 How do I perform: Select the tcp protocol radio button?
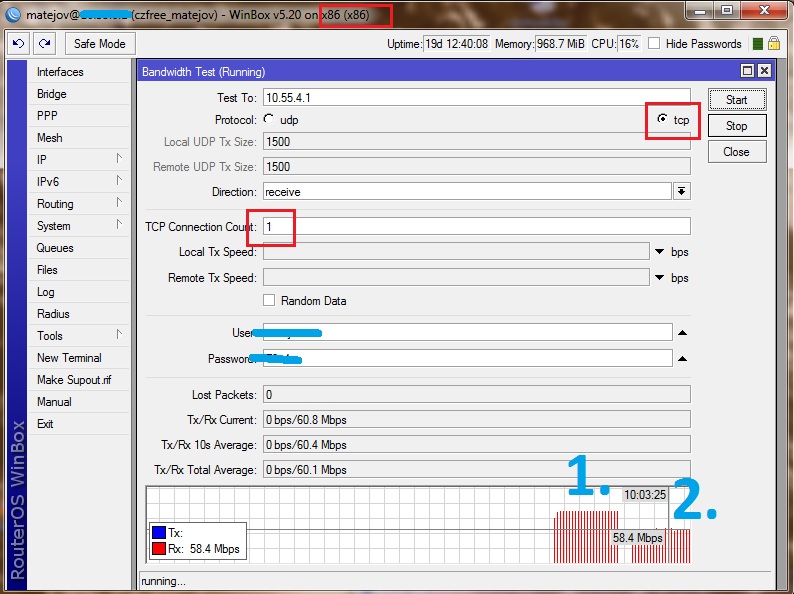point(662,119)
